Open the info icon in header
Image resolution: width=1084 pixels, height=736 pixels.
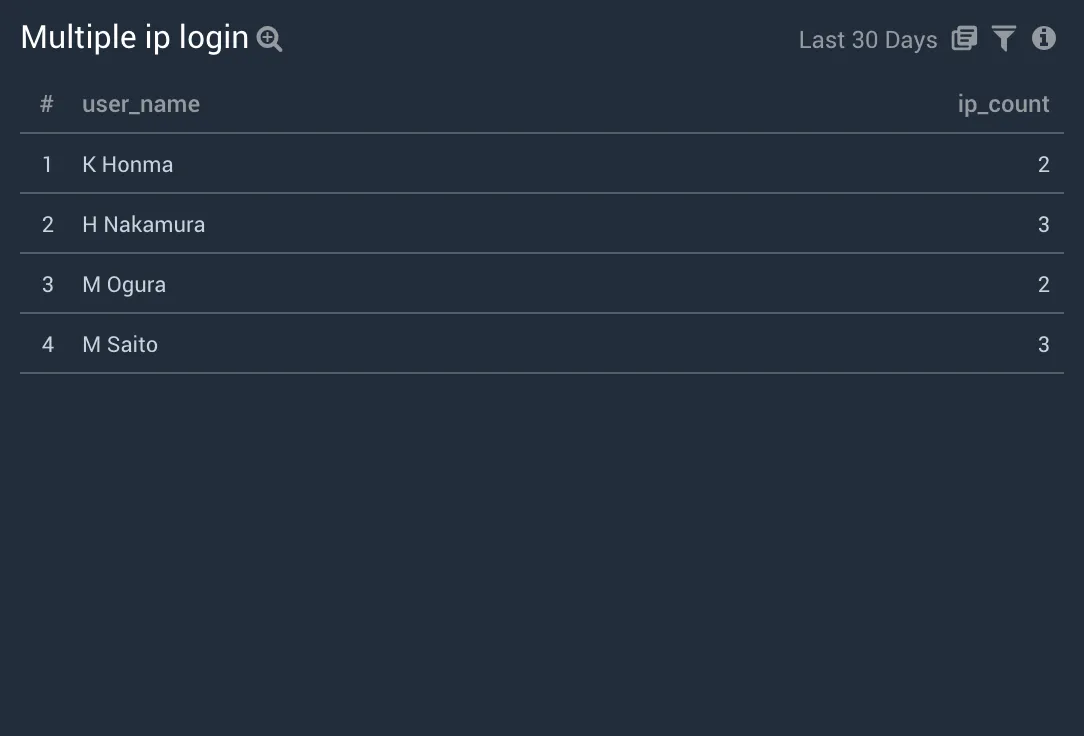[x=1044, y=38]
